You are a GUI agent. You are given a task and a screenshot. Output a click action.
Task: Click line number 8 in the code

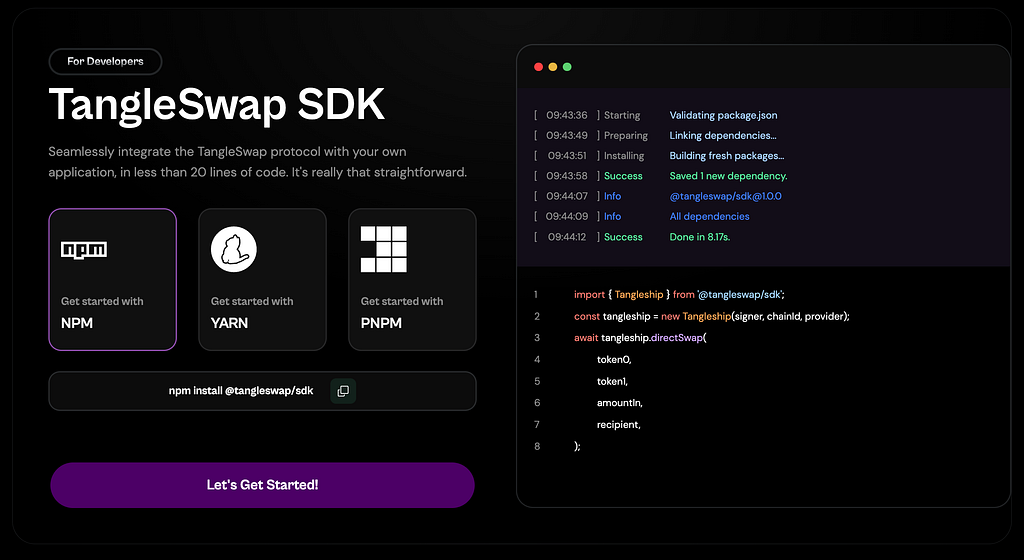pyautogui.click(x=537, y=446)
